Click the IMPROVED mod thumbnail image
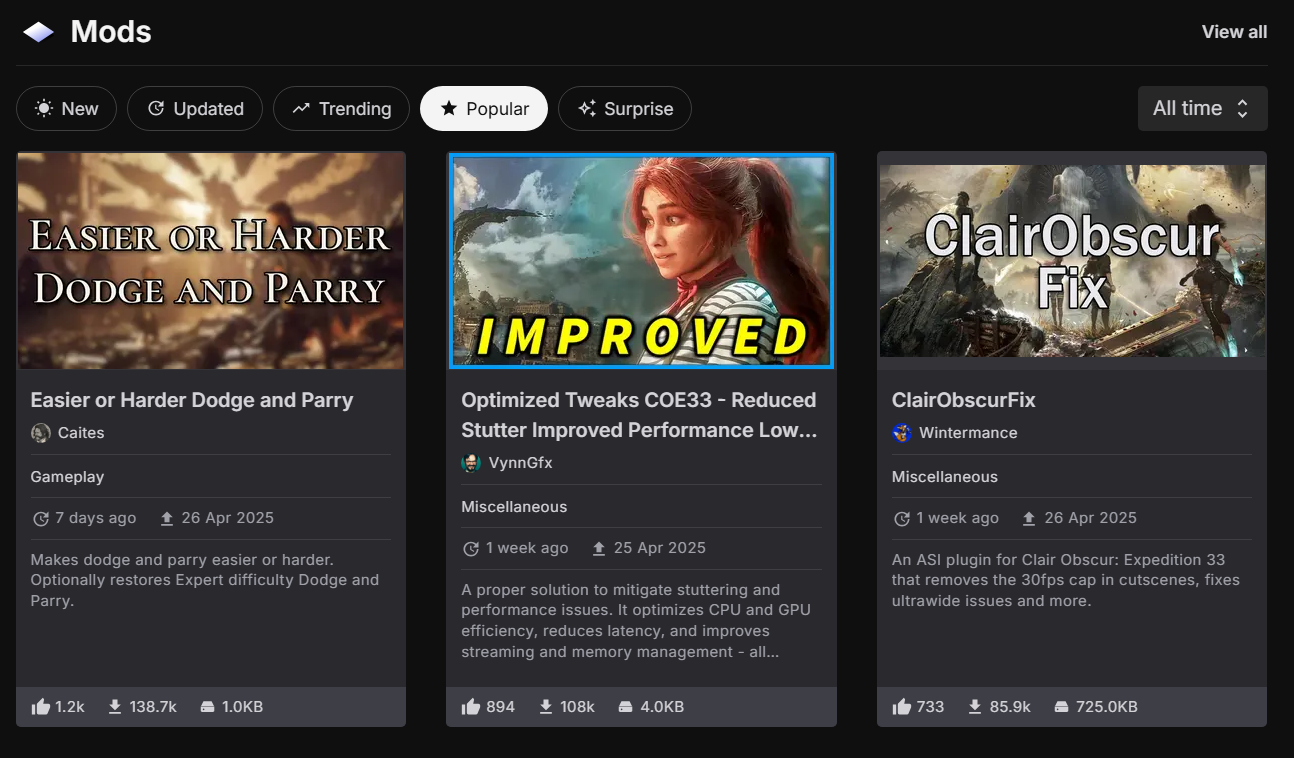Viewport: 1294px width, 758px height. [x=641, y=261]
